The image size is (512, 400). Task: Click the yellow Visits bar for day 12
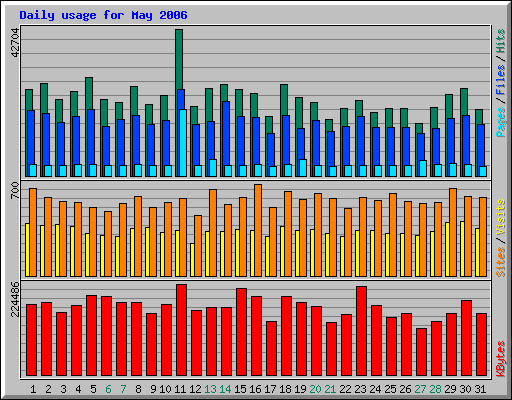pos(192,260)
